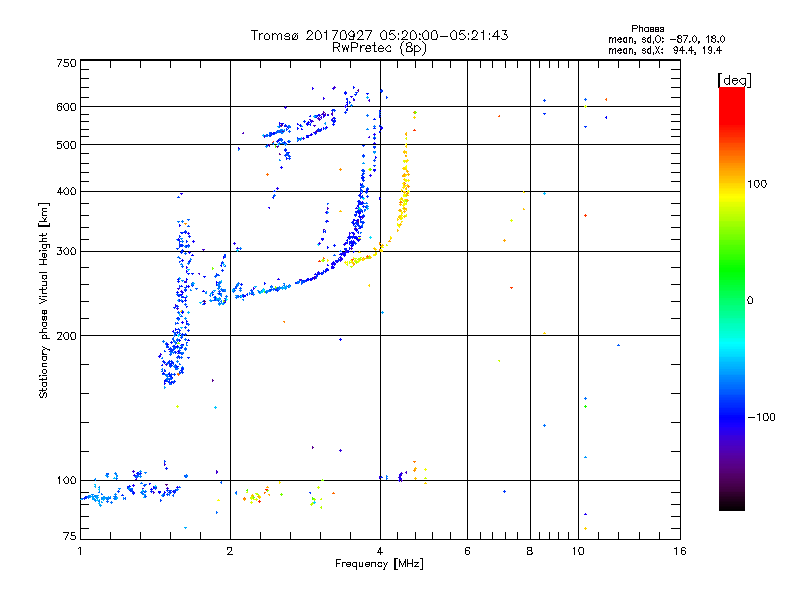Screen dimensions: 800x600
Task: Click the '500' height axis tick label
Action: tap(66, 145)
